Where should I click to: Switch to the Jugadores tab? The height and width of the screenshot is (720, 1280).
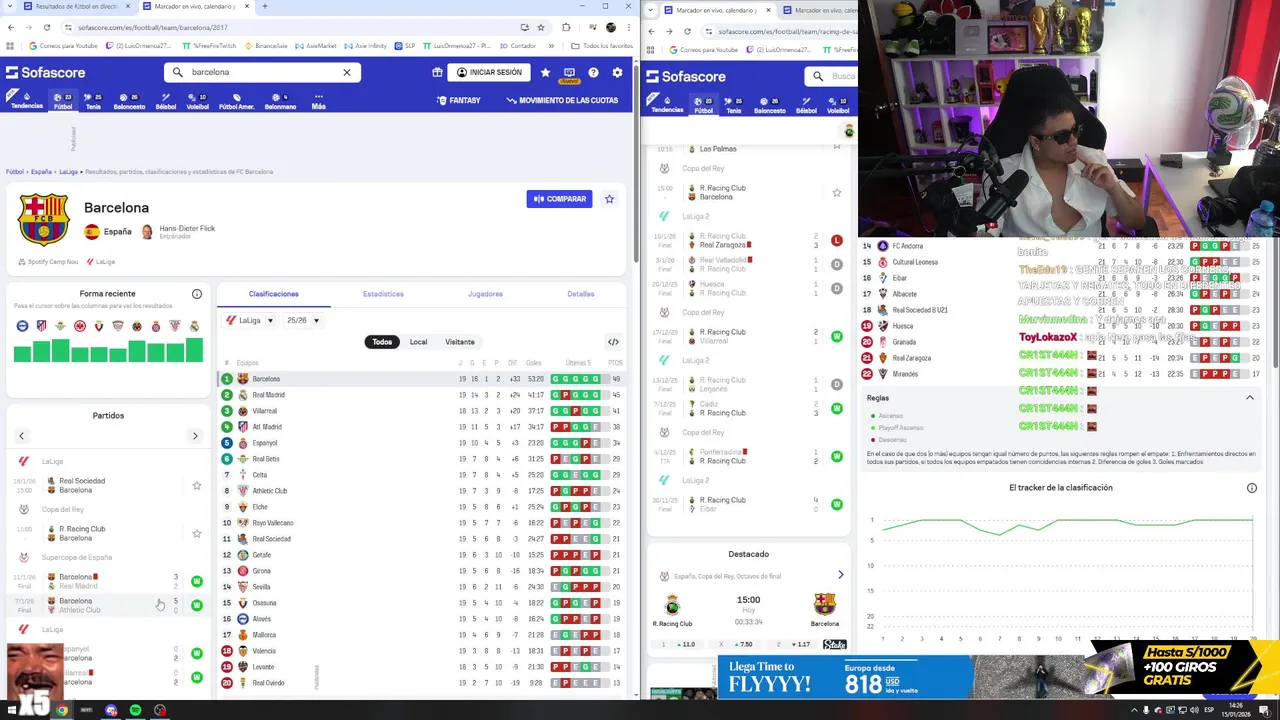(485, 294)
